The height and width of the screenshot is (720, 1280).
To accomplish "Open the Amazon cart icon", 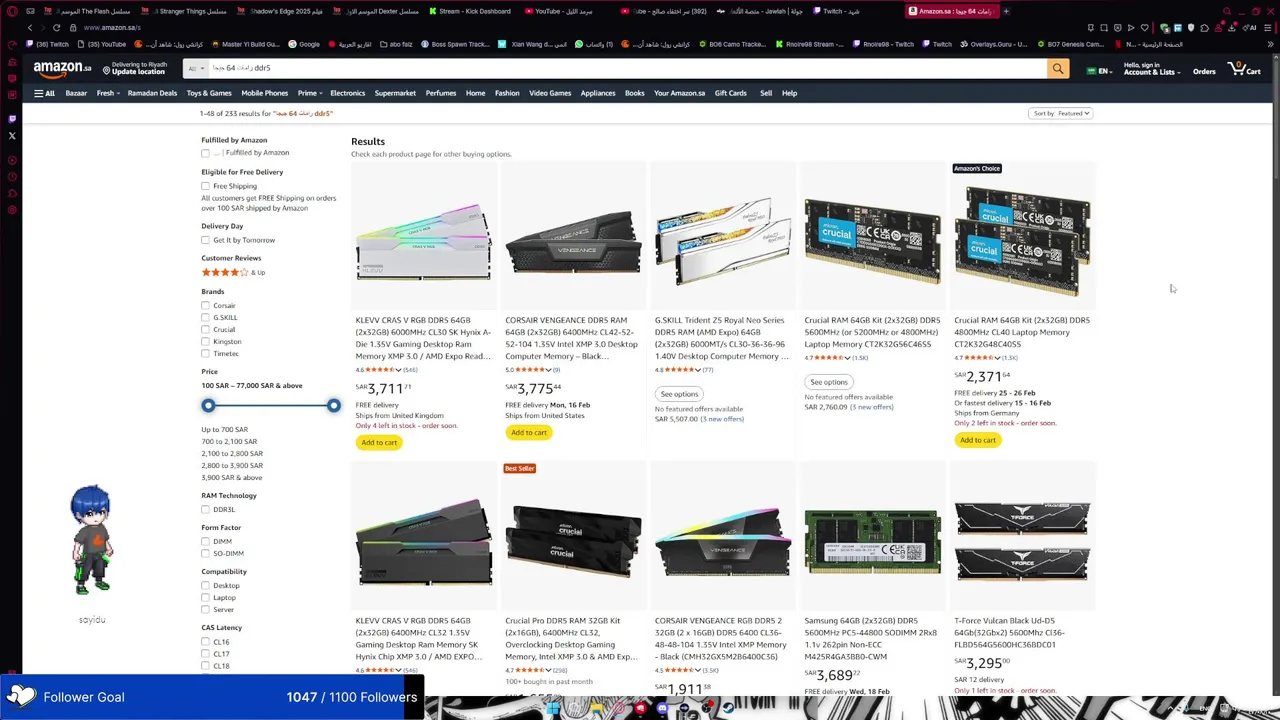I will 1243,69.
